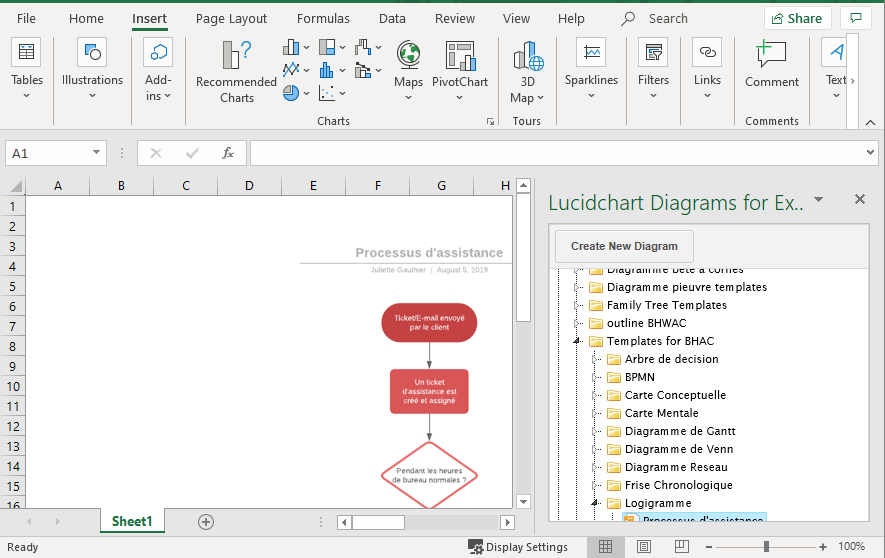
Task: Close the Lucidchart task pane
Action: point(860,199)
